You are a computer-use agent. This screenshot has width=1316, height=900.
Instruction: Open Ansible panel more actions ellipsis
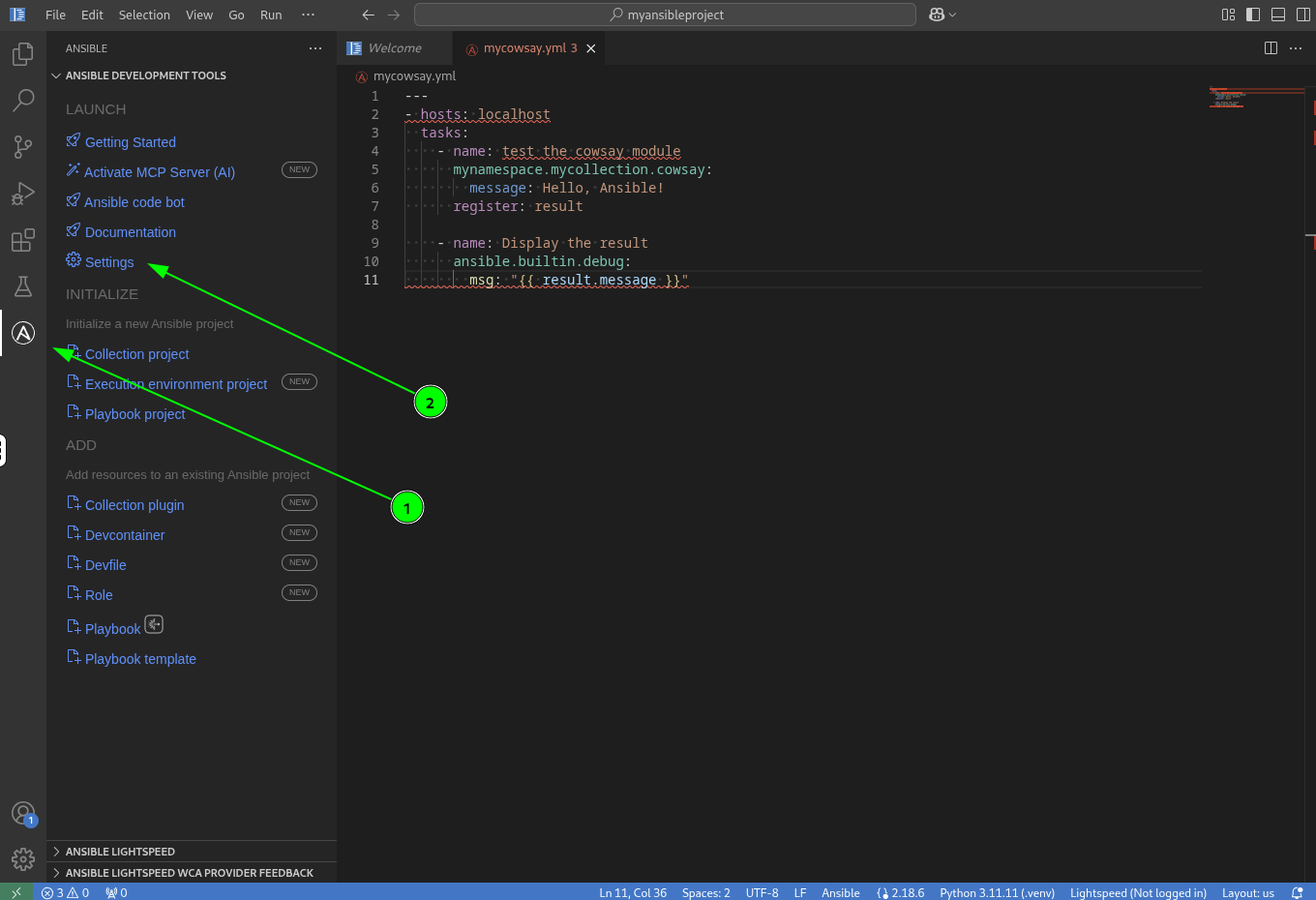tap(315, 48)
